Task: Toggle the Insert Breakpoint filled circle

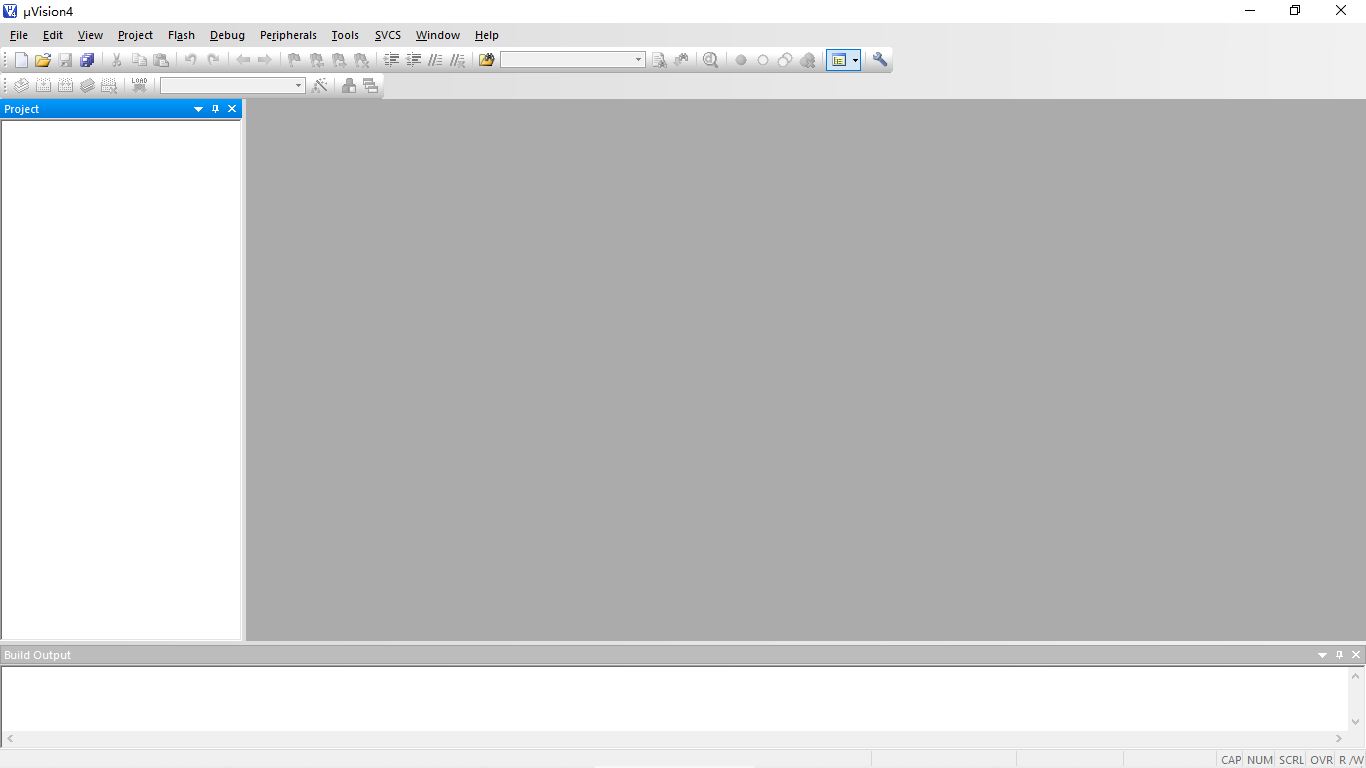Action: [741, 60]
